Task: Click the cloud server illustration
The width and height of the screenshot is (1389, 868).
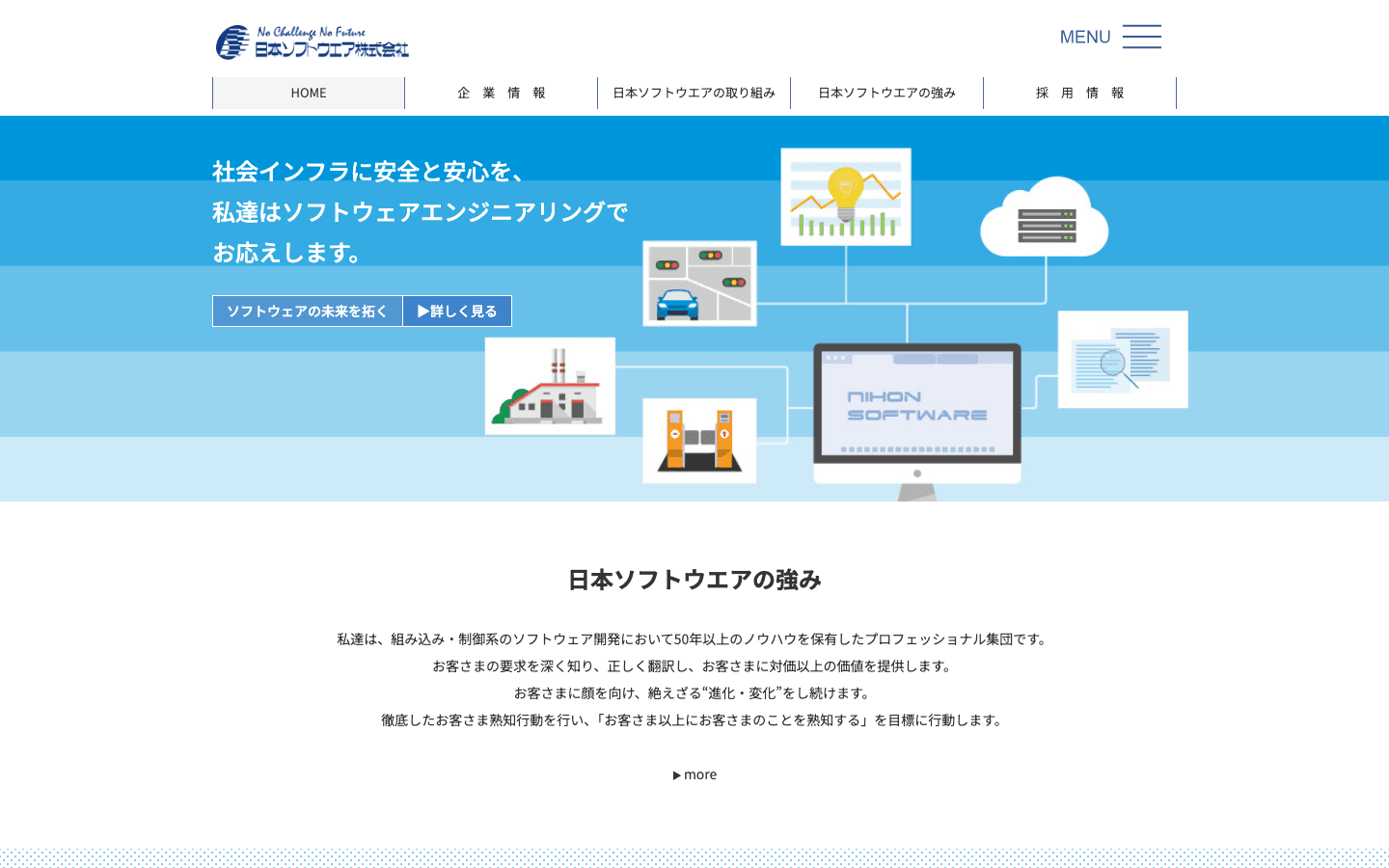Action: [1045, 217]
